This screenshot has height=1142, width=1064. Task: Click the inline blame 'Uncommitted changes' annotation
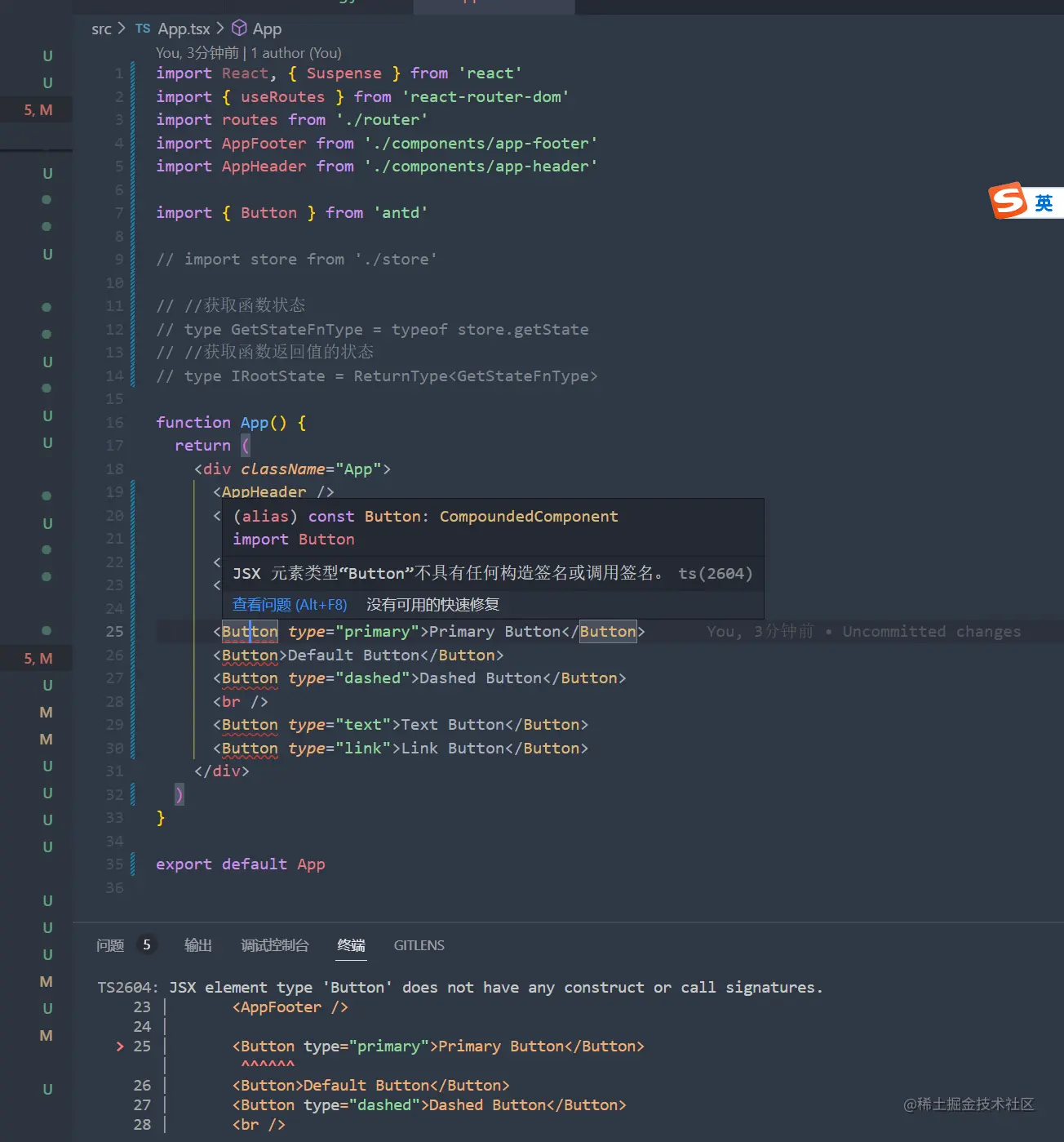coord(932,632)
